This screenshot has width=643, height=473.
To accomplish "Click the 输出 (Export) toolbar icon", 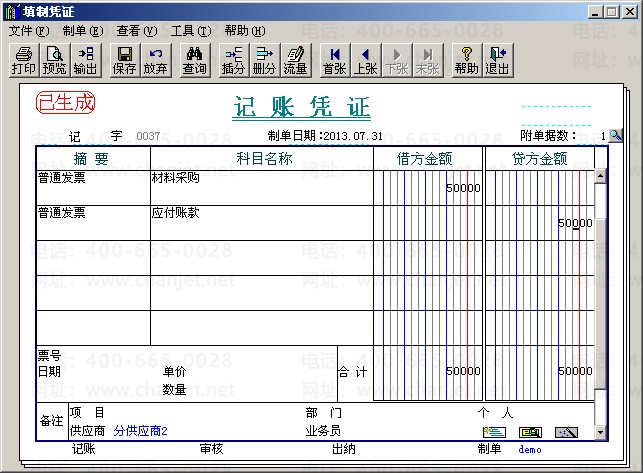I will (x=86, y=61).
